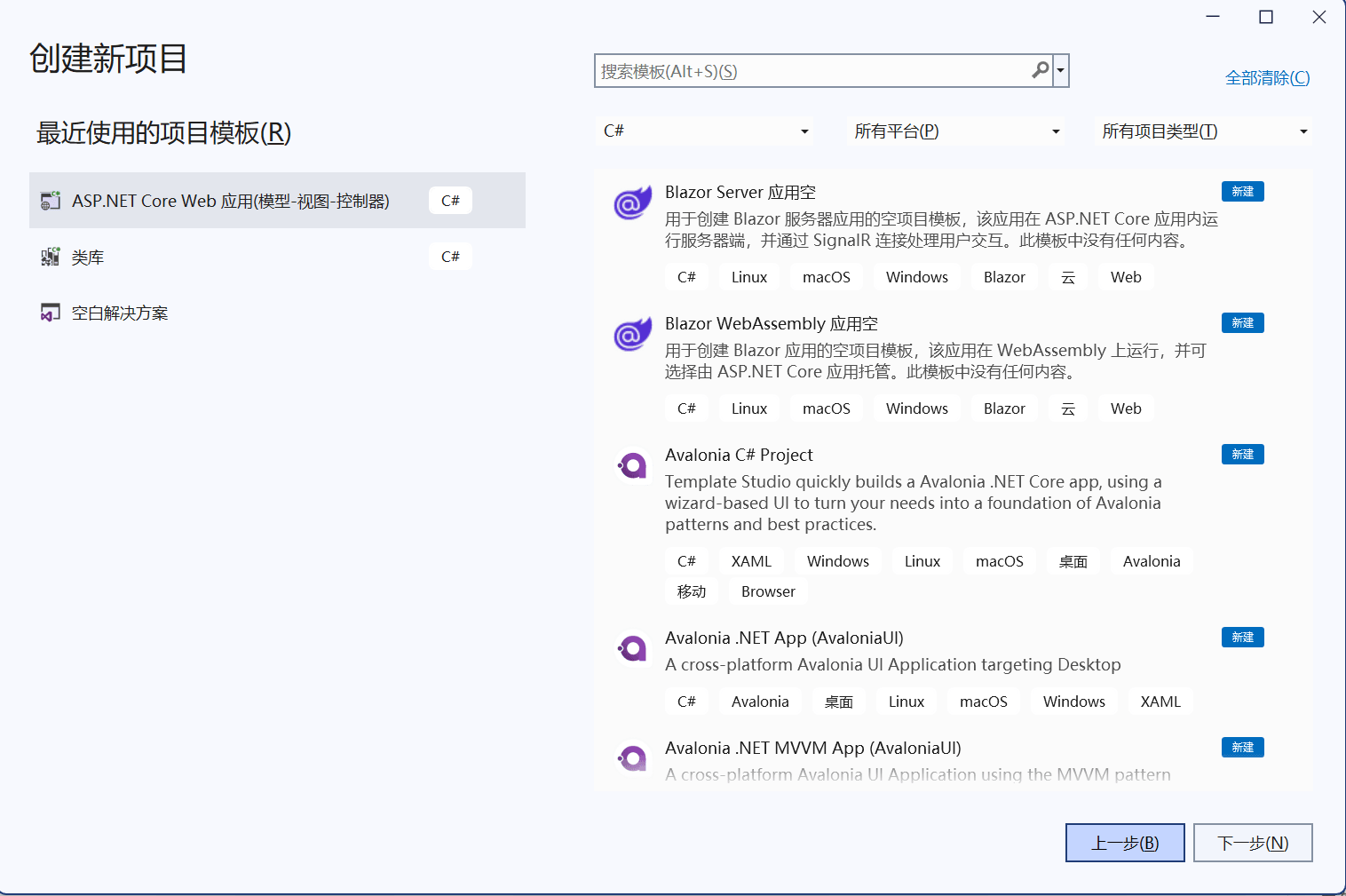The height and width of the screenshot is (896, 1346).
Task: Click the XAML tag under Avalonia .NET App
Action: tap(1160, 702)
